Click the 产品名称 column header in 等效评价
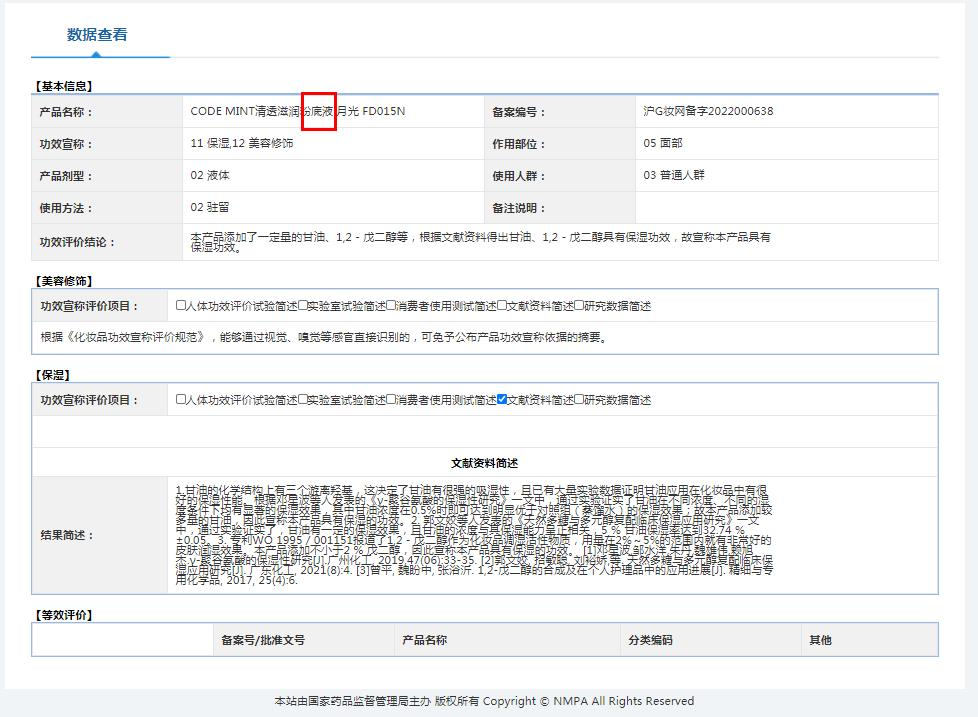Viewport: 978px width, 717px height. click(x=425, y=640)
